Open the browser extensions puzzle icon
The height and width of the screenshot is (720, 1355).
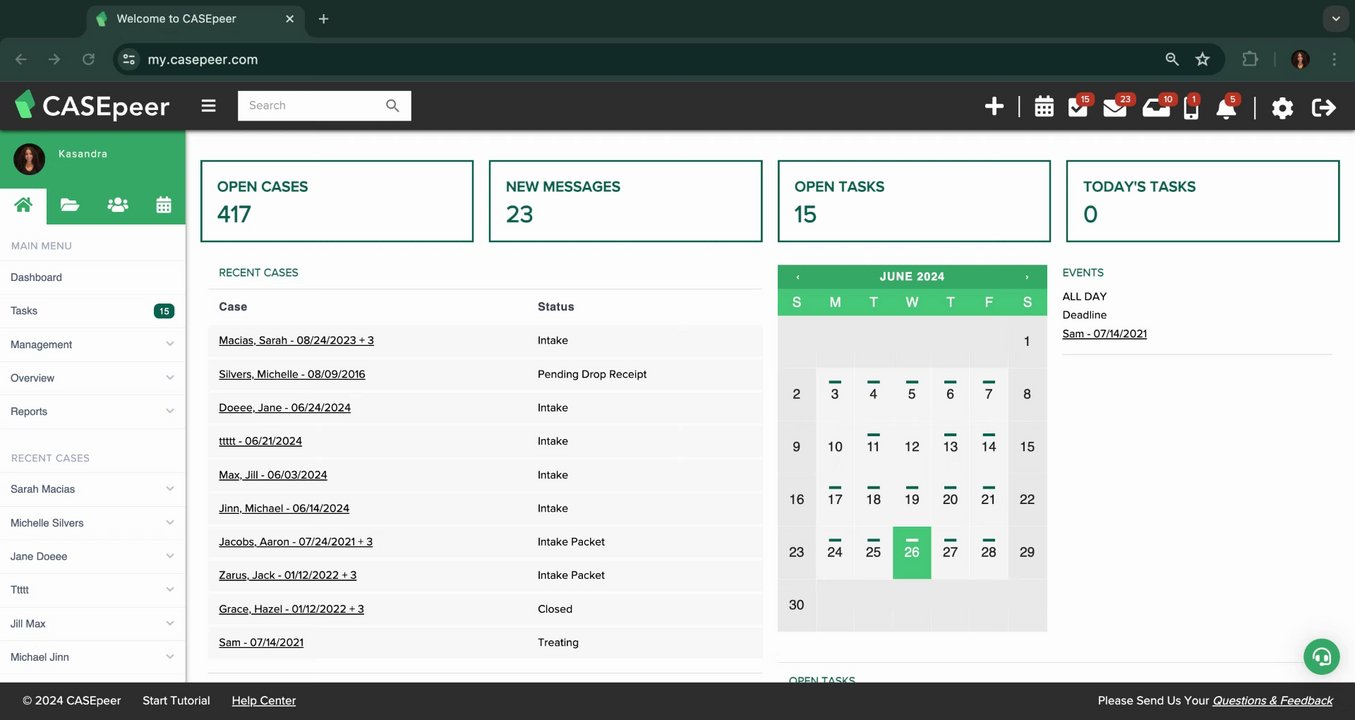tap(1250, 59)
